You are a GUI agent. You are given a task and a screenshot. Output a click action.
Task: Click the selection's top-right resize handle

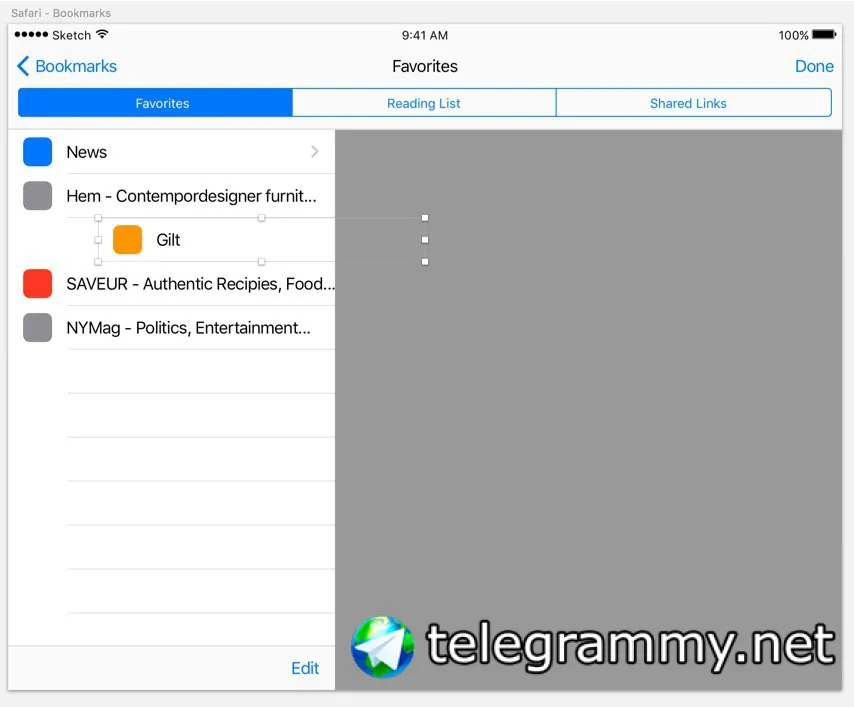point(425,218)
